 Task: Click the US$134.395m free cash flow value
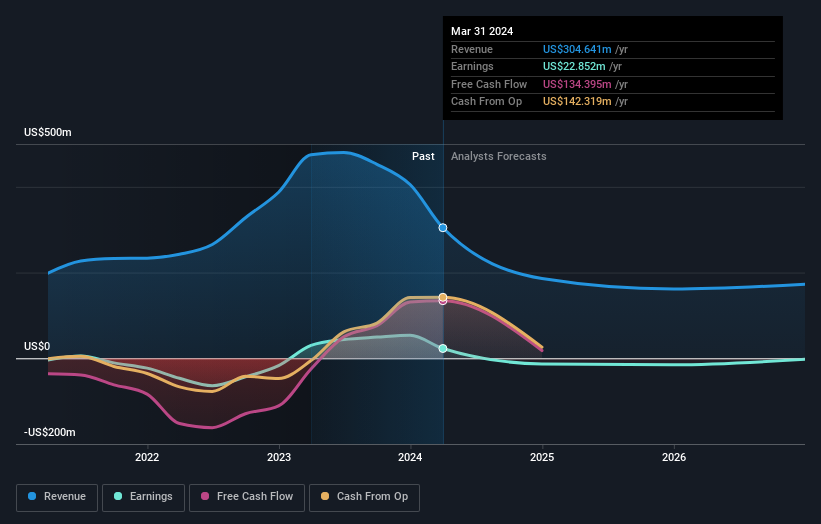pos(577,84)
